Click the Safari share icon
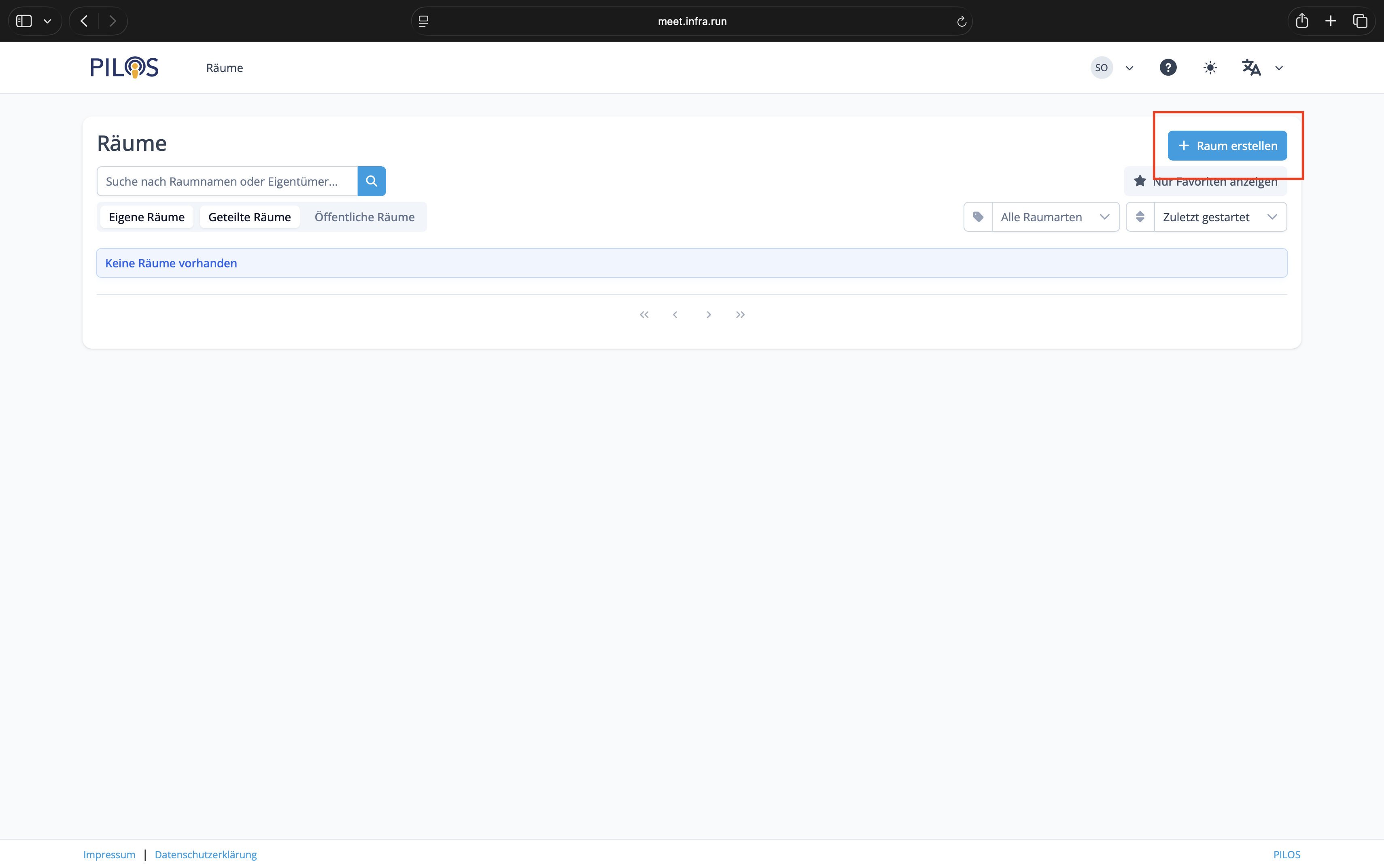This screenshot has width=1384, height=868. 1302,21
